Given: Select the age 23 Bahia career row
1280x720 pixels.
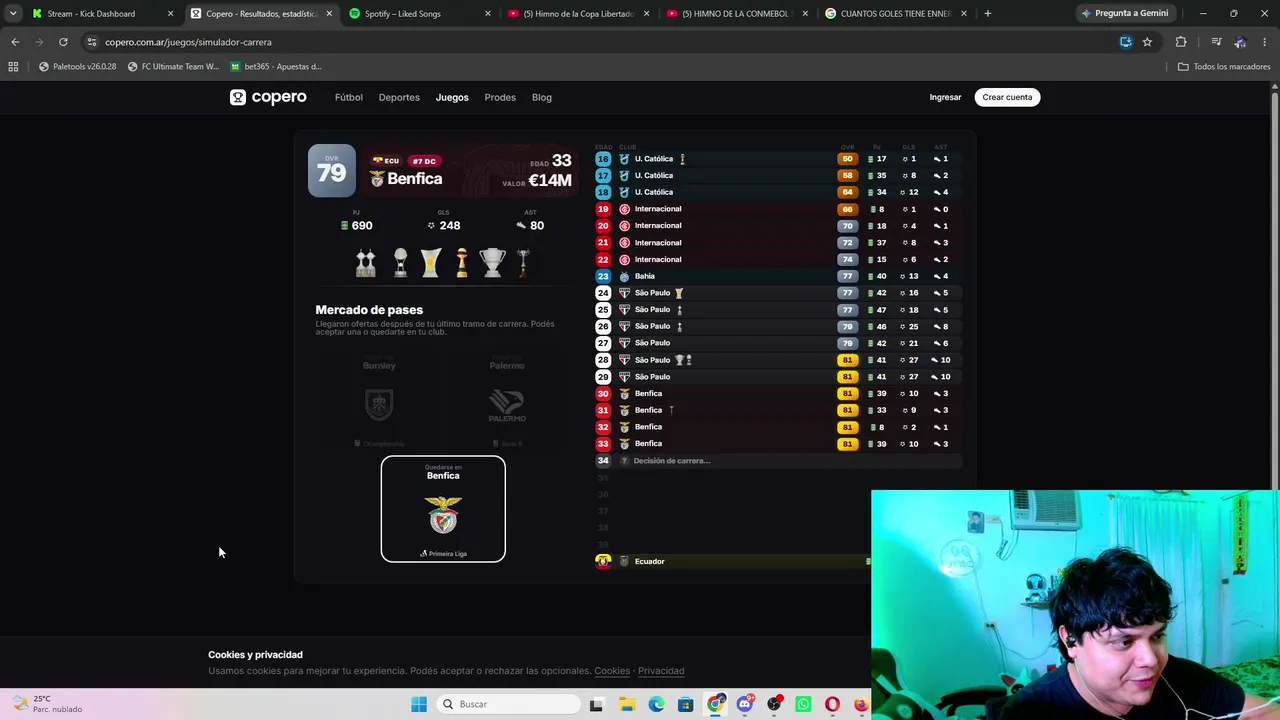Looking at the screenshot, I should click(778, 276).
